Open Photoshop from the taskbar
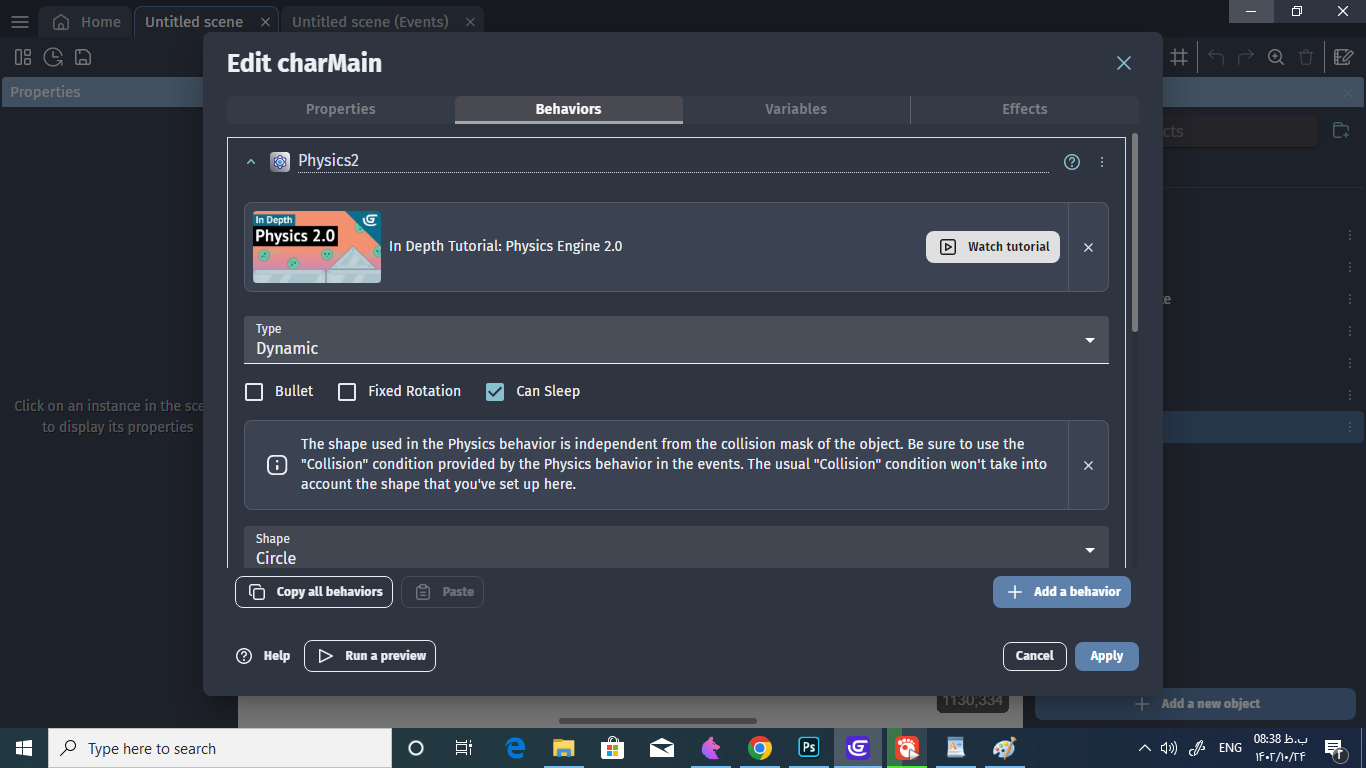 (809, 748)
